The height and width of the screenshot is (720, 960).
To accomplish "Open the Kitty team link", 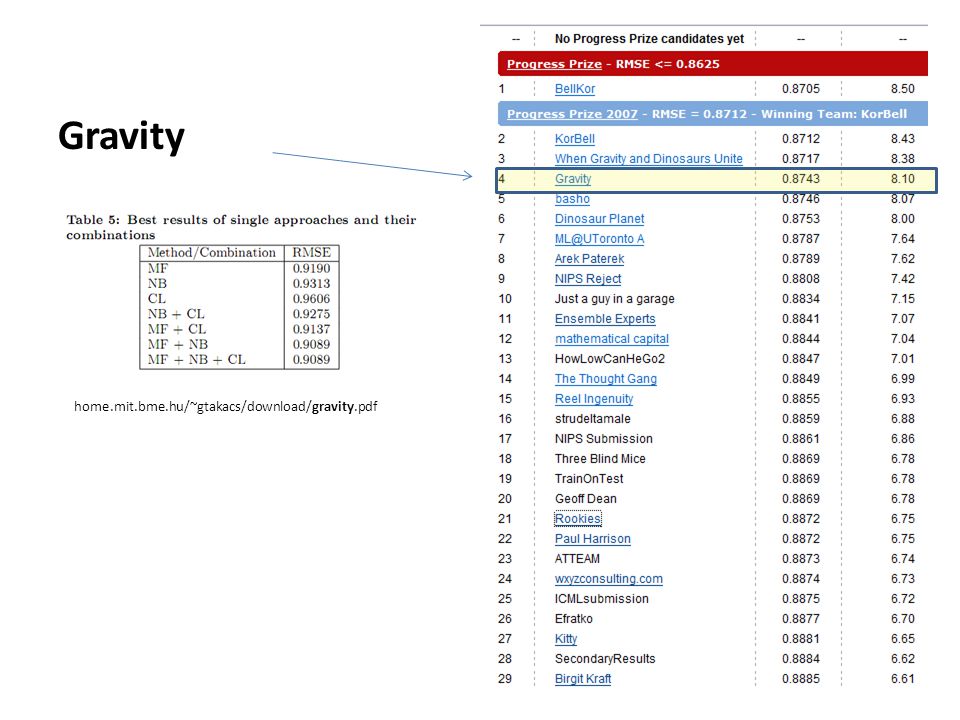I will click(566, 639).
